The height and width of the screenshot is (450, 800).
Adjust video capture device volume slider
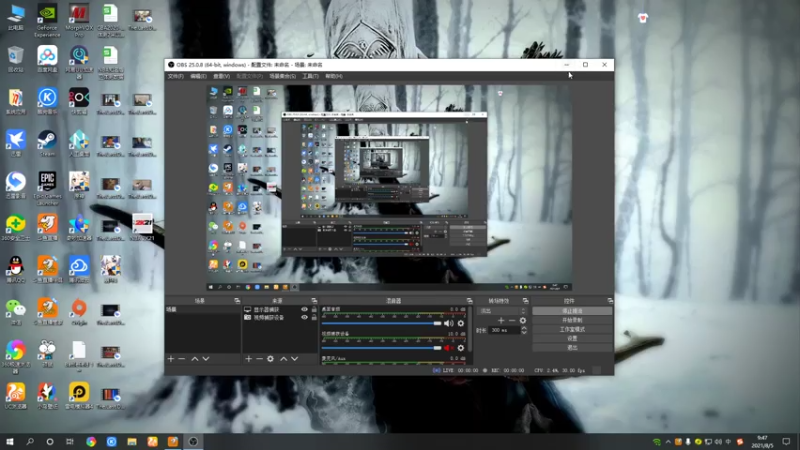coord(381,348)
